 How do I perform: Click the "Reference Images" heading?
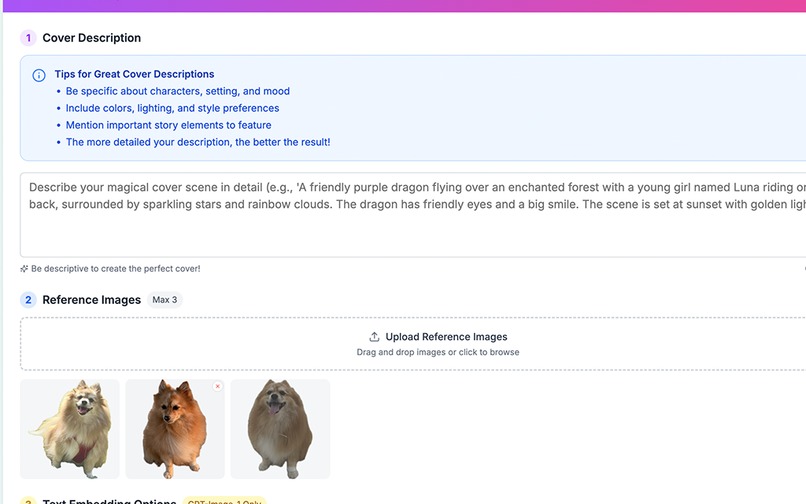(91, 300)
